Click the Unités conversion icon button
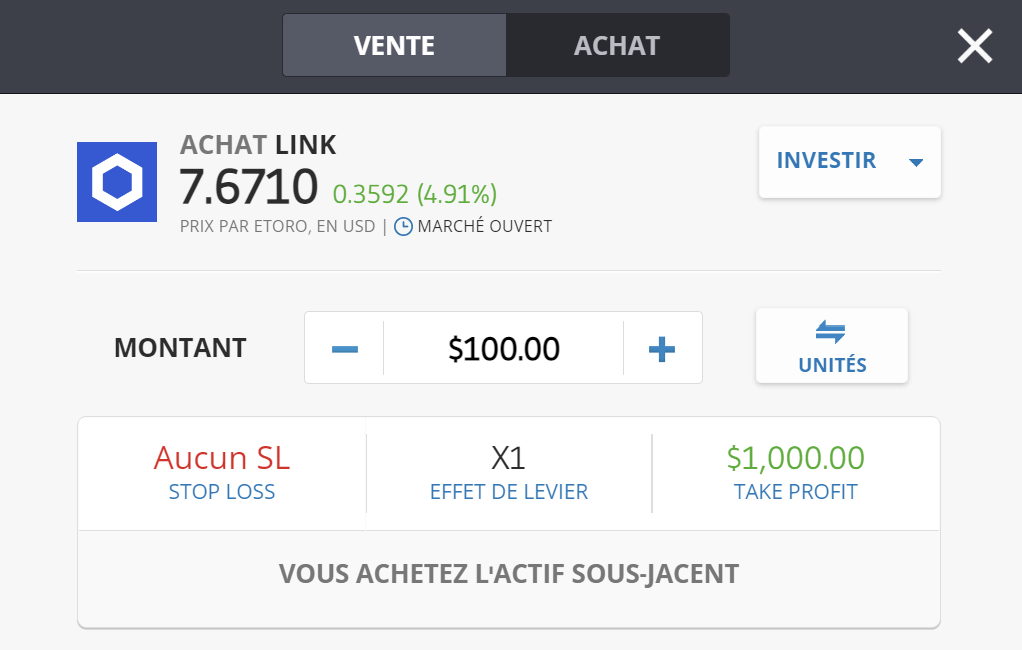Image resolution: width=1022 pixels, height=650 pixels. pyautogui.click(x=831, y=345)
